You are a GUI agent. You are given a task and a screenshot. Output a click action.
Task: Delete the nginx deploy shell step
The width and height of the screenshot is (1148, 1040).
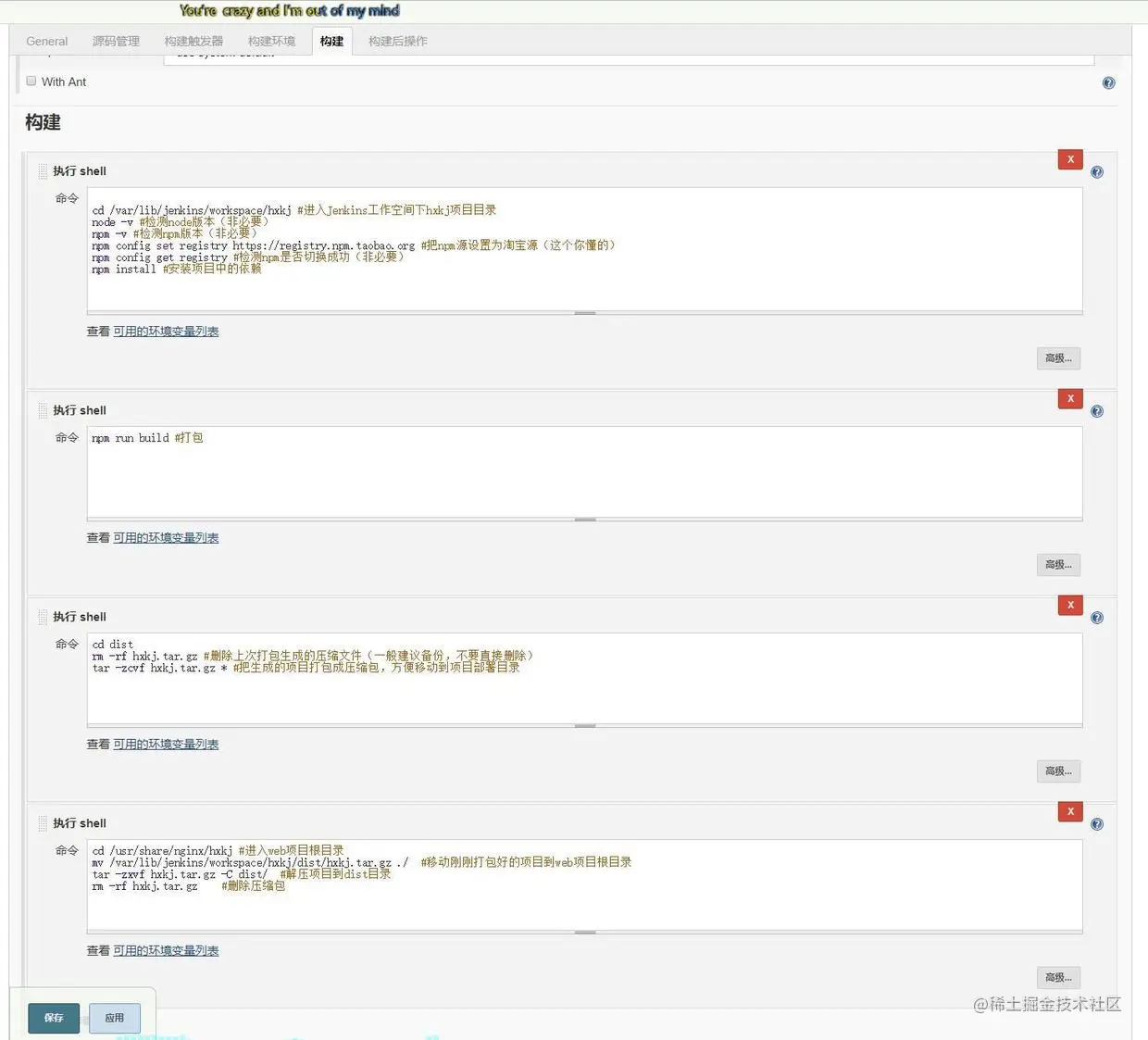(1070, 811)
